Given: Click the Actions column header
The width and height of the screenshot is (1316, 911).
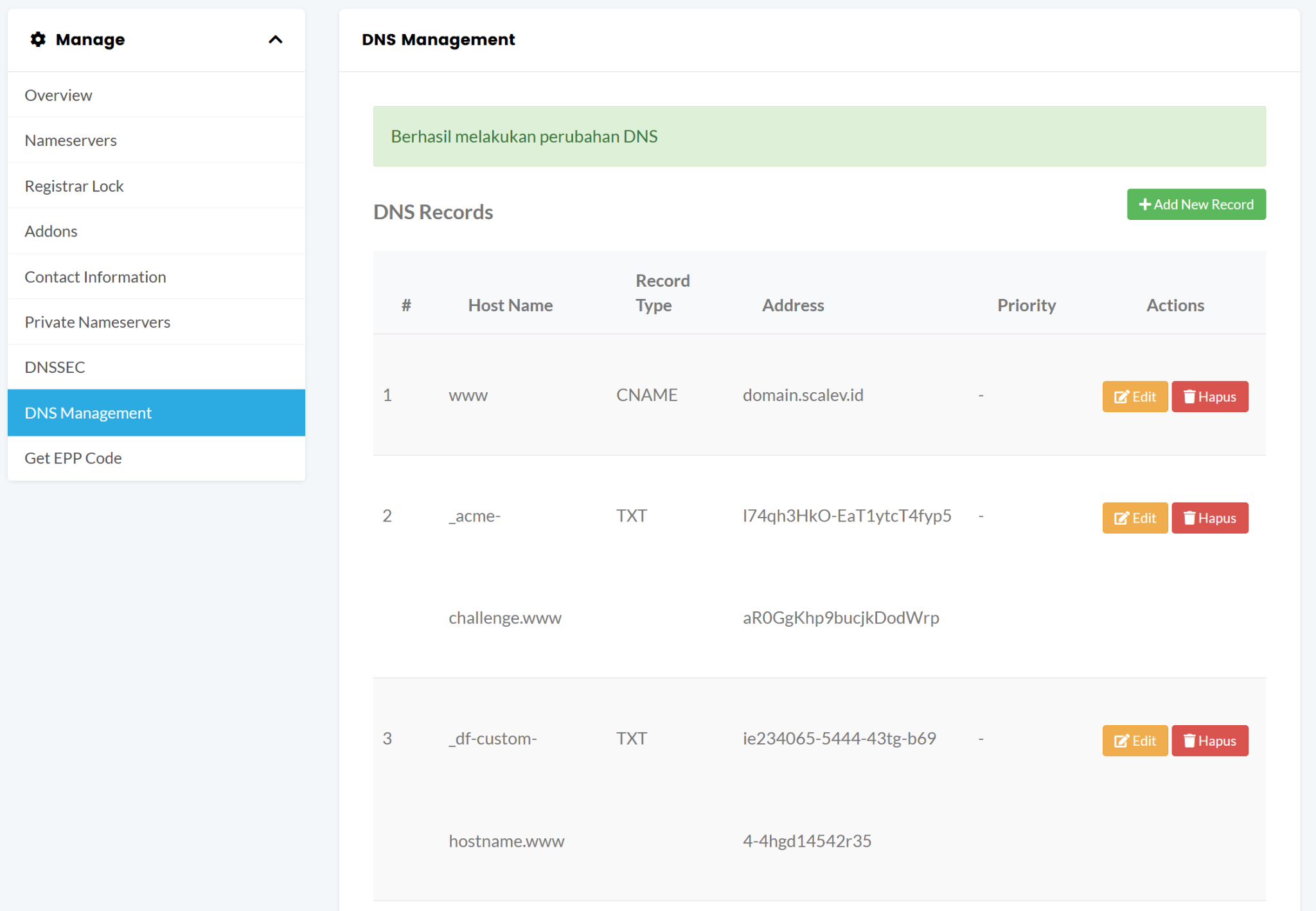Looking at the screenshot, I should 1175,305.
